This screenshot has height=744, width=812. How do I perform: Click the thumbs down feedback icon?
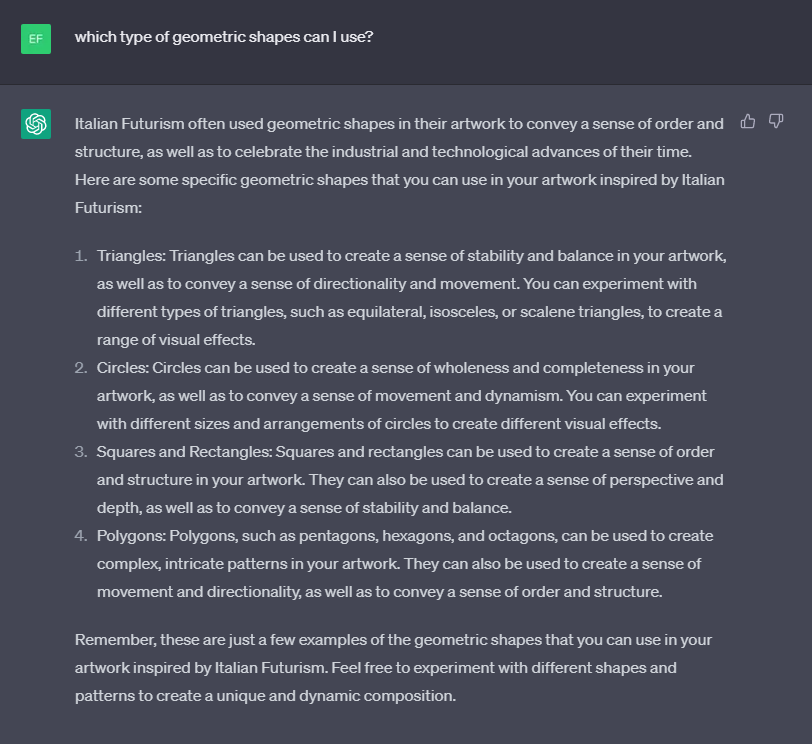click(x=776, y=122)
